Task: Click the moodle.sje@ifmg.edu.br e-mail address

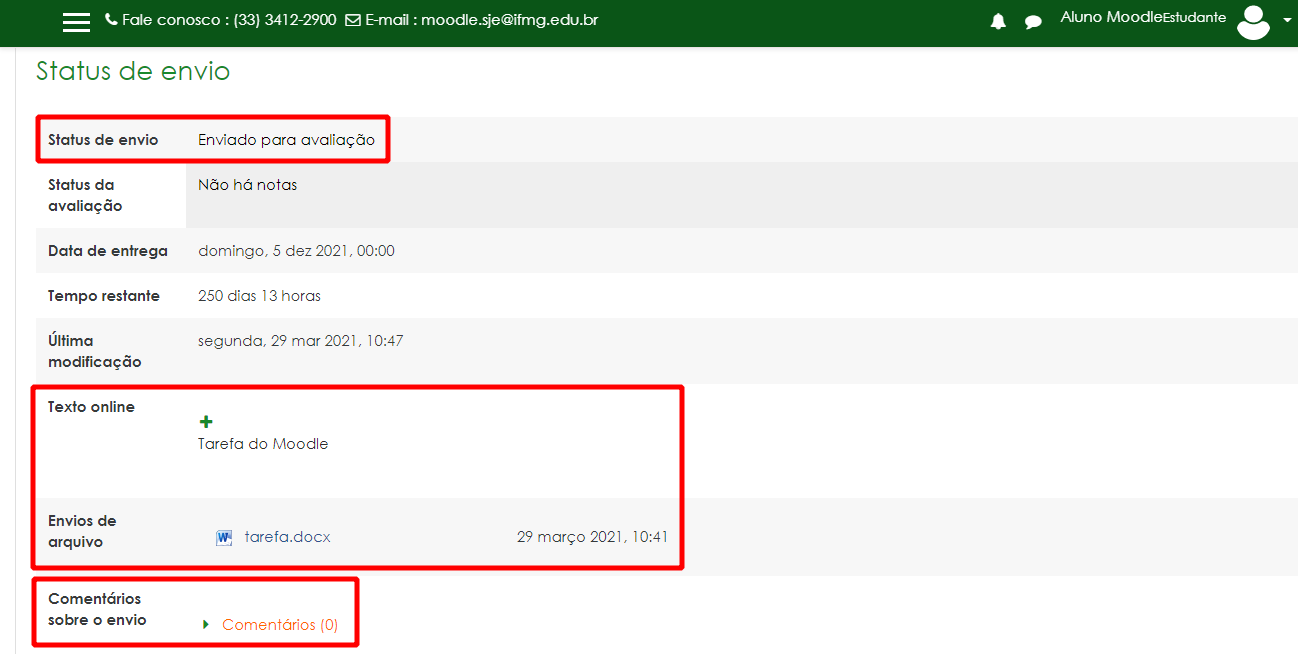Action: (x=509, y=20)
